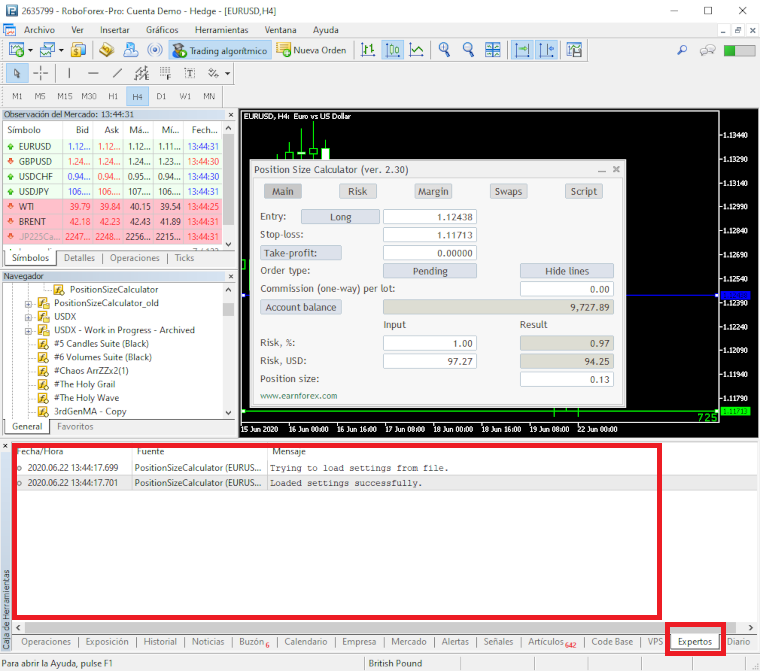Toggle chart shift icon
This screenshot has height=671, width=760.
(546, 50)
